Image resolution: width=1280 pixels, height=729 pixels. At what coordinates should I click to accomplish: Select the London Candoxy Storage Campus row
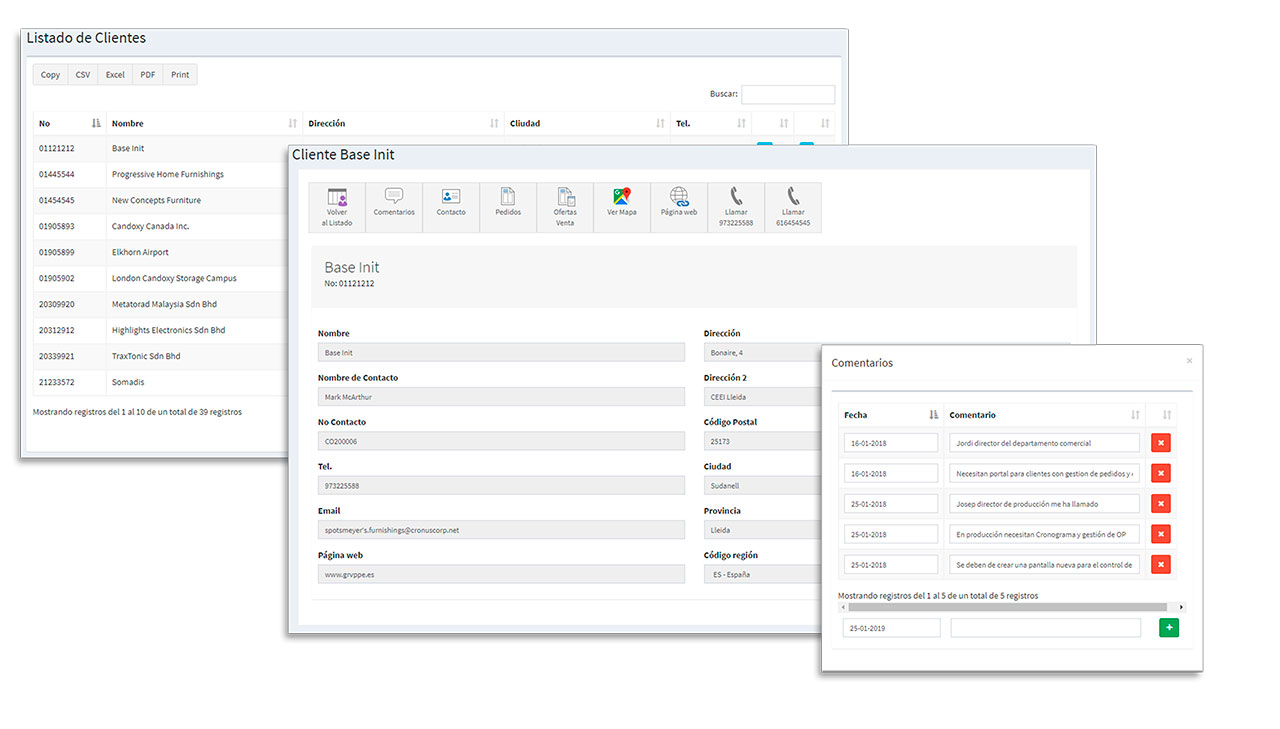(x=160, y=278)
